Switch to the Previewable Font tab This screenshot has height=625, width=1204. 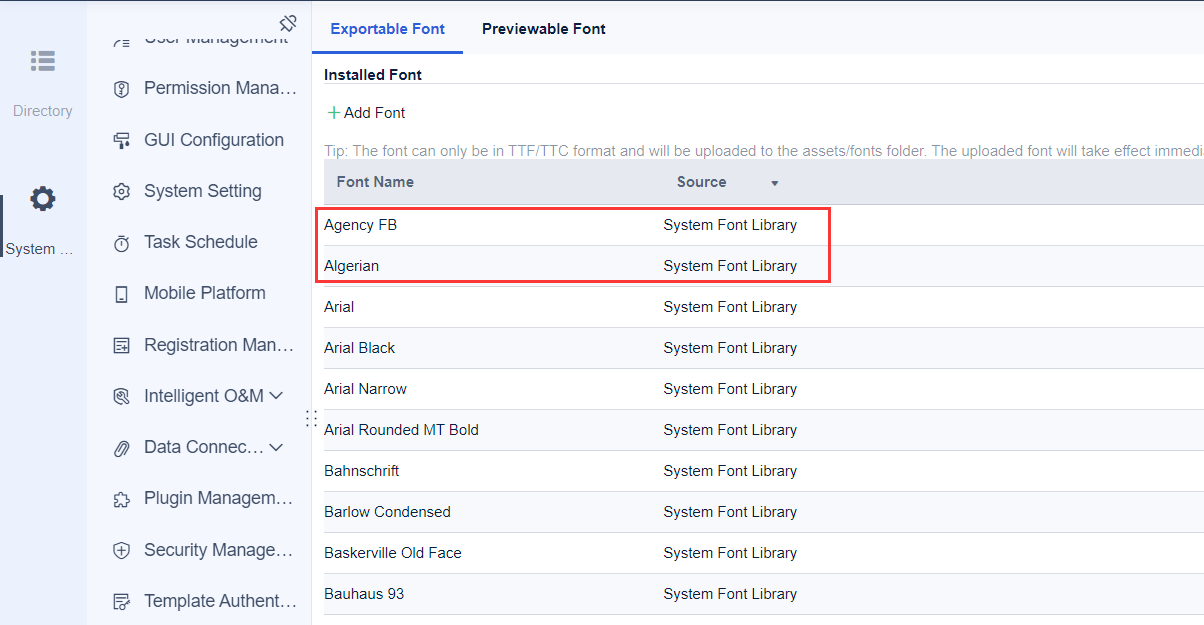coord(543,29)
